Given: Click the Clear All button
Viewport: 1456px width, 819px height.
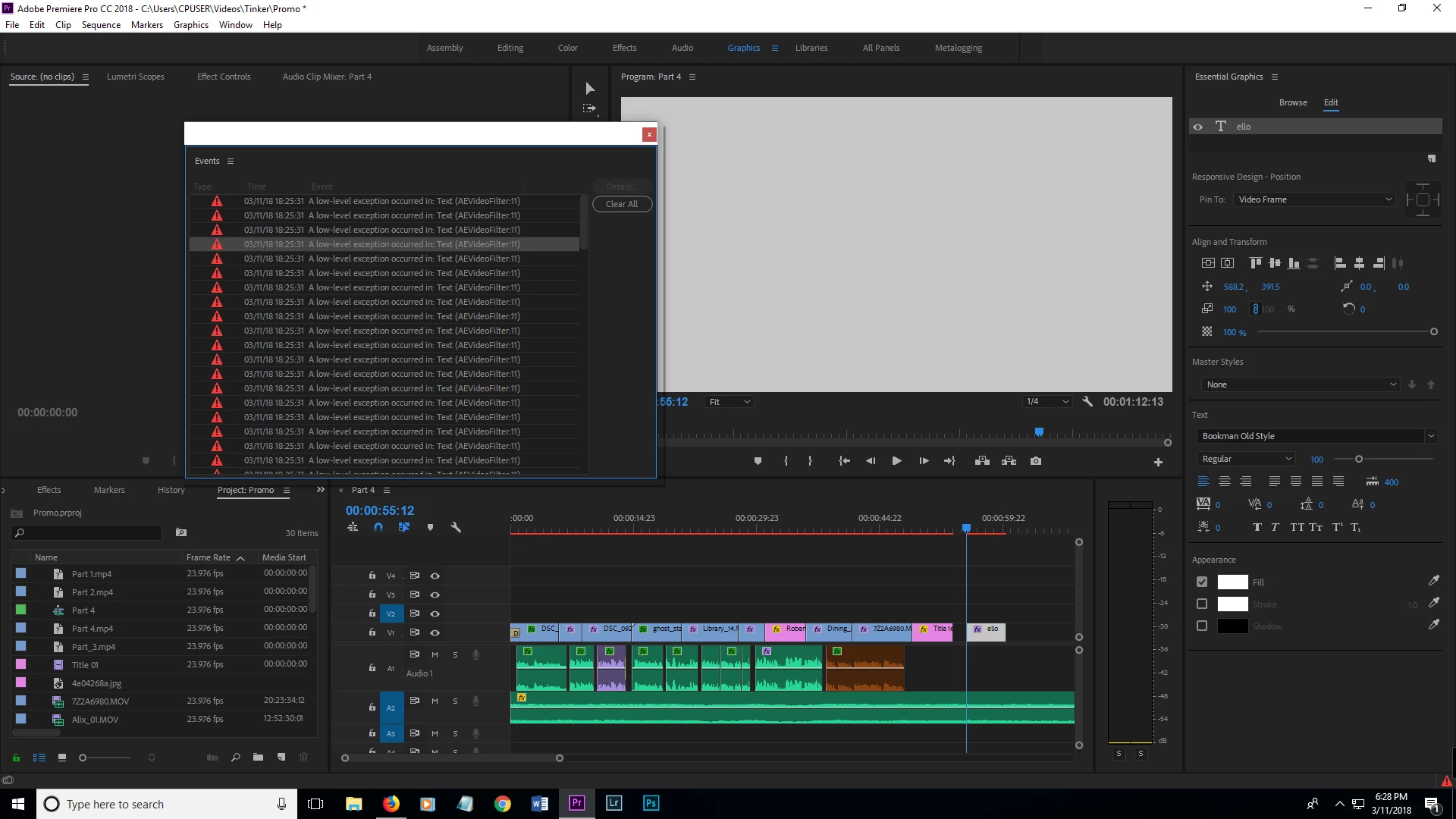Looking at the screenshot, I should [x=622, y=204].
